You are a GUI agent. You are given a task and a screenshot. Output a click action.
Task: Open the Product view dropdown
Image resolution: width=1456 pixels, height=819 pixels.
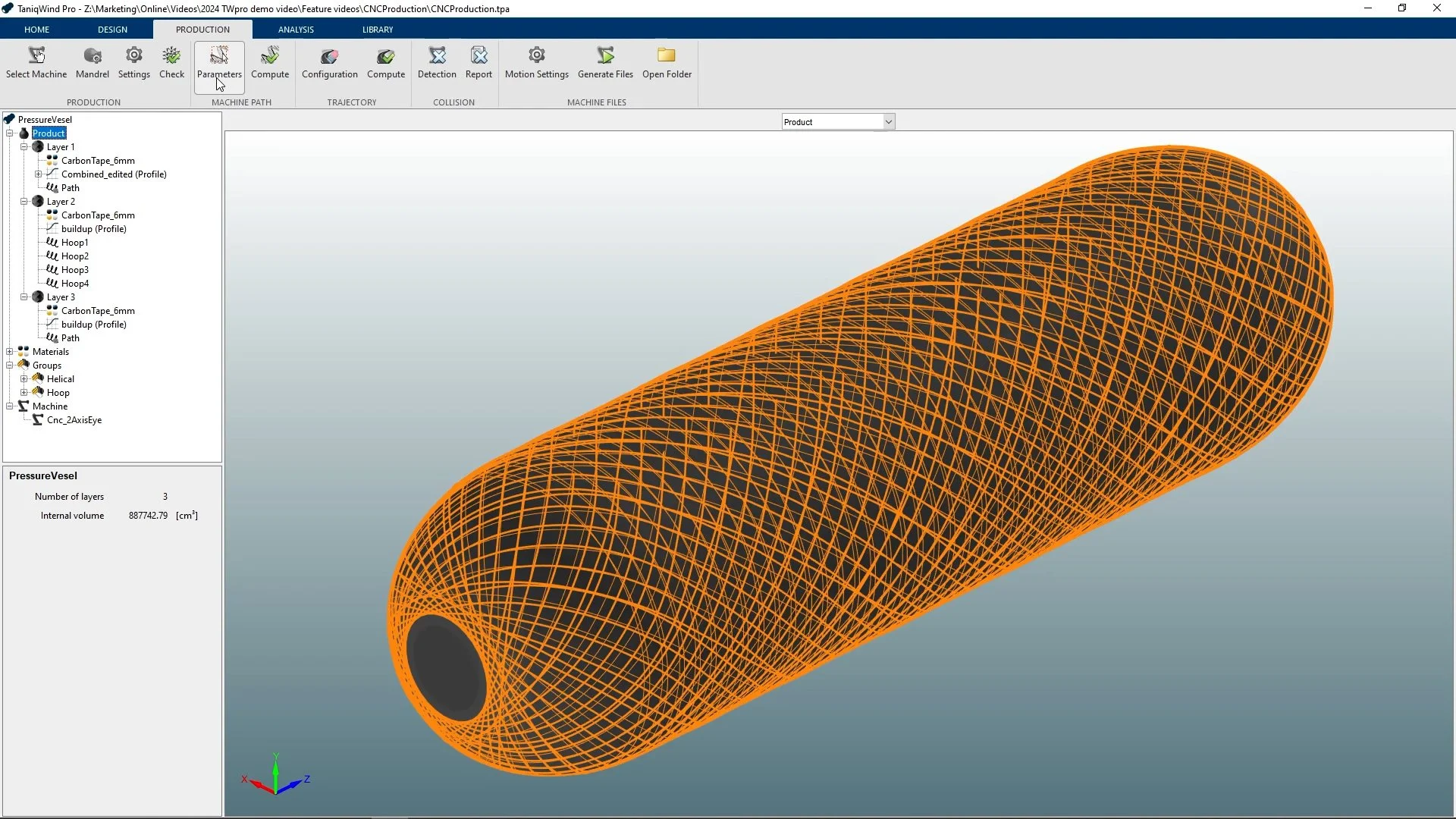pyautogui.click(x=886, y=121)
